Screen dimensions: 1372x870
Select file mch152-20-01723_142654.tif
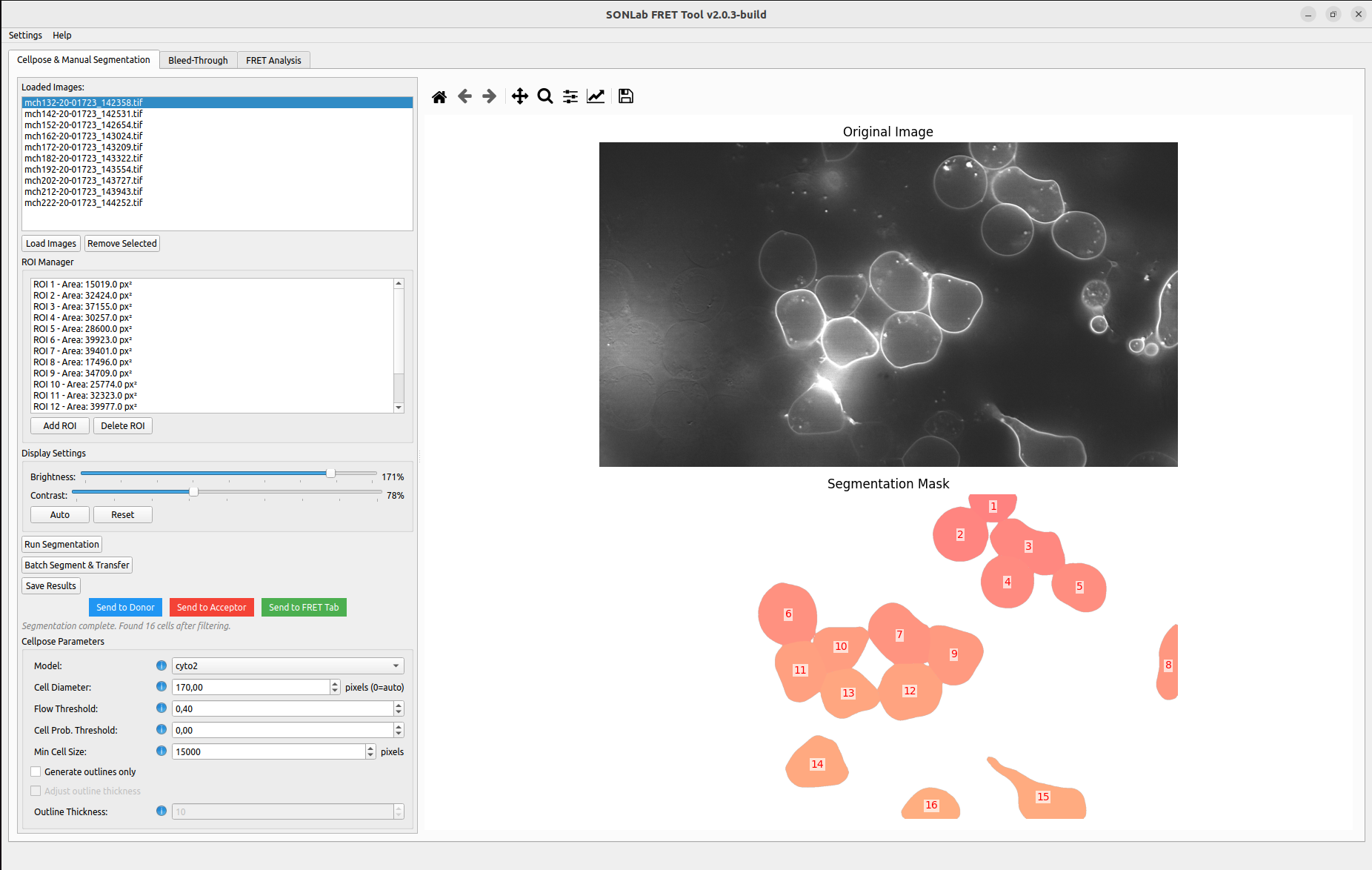click(217, 124)
